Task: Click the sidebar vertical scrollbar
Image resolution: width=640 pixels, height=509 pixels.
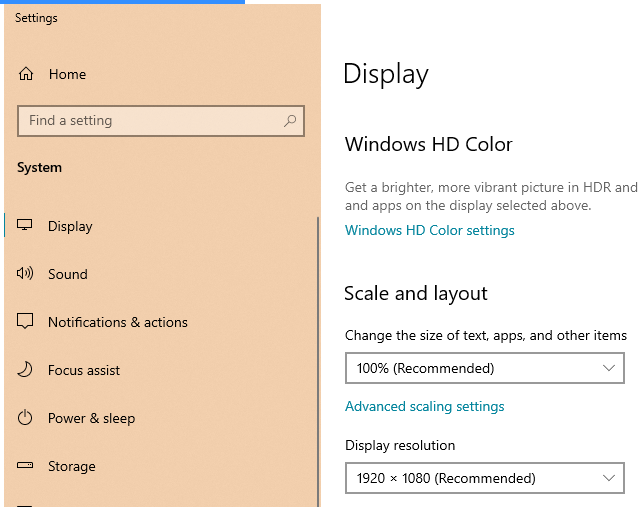Action: pyautogui.click(x=318, y=362)
